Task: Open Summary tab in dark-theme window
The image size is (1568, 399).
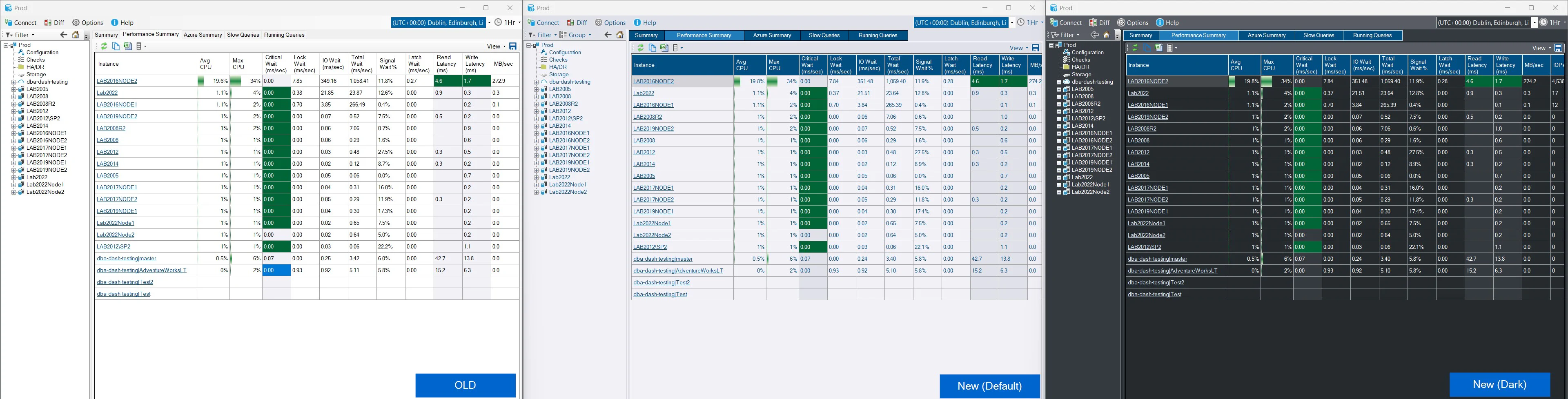Action: [1141, 35]
